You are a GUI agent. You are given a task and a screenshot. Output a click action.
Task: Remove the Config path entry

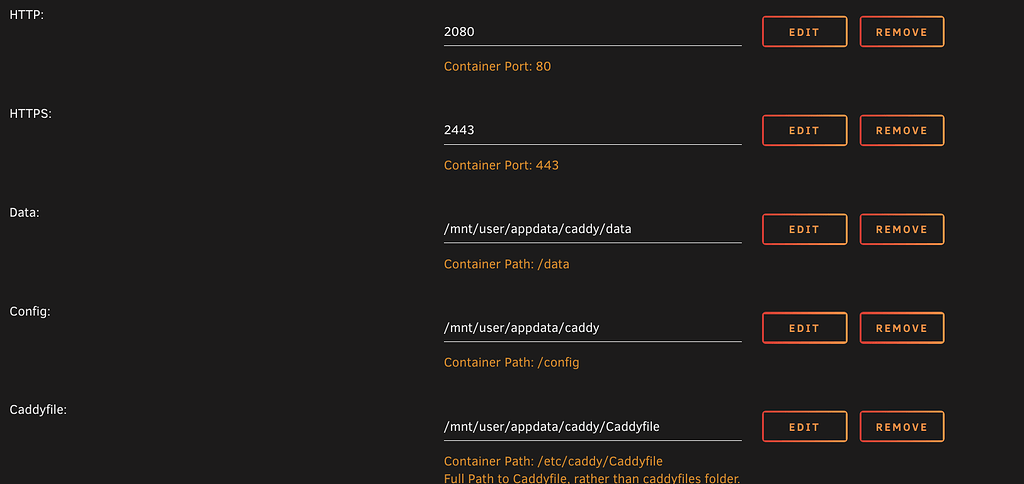[x=901, y=328]
